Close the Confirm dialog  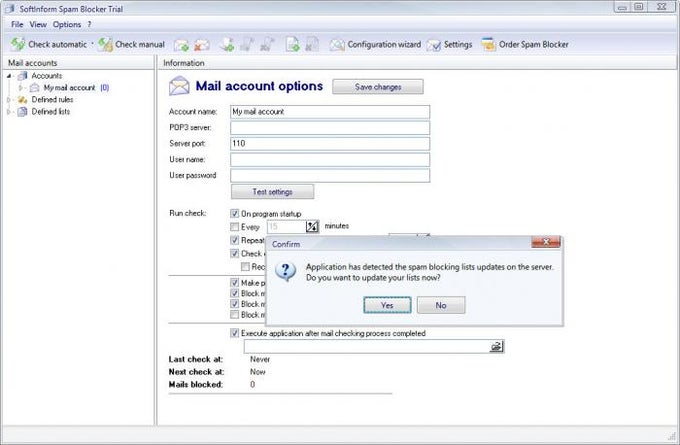[x=546, y=242]
